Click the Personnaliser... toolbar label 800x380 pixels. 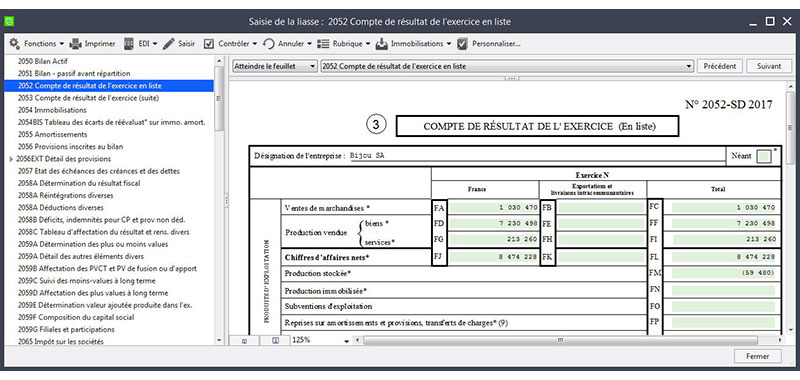click(496, 44)
